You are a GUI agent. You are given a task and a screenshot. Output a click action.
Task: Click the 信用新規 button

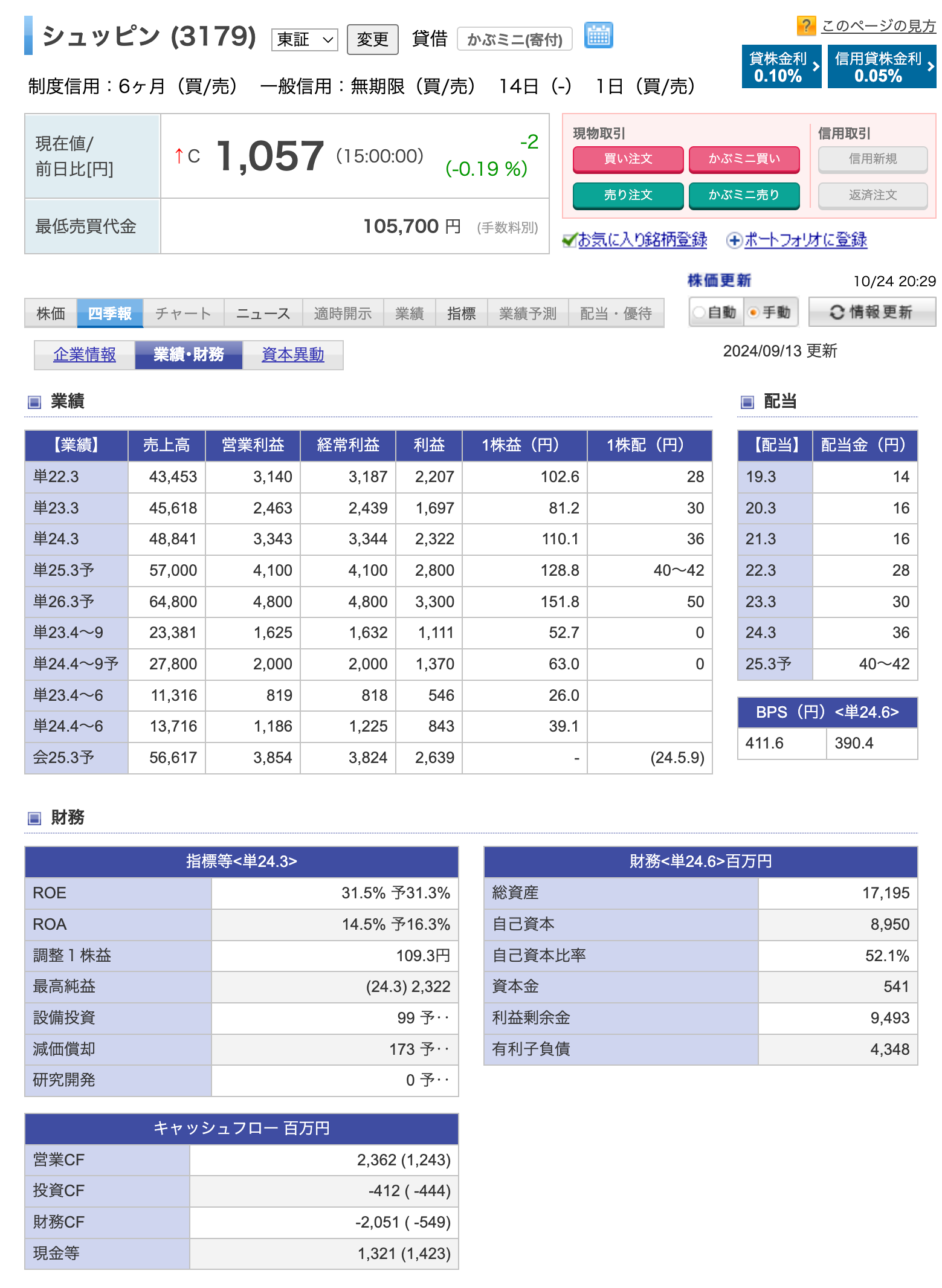[x=873, y=159]
